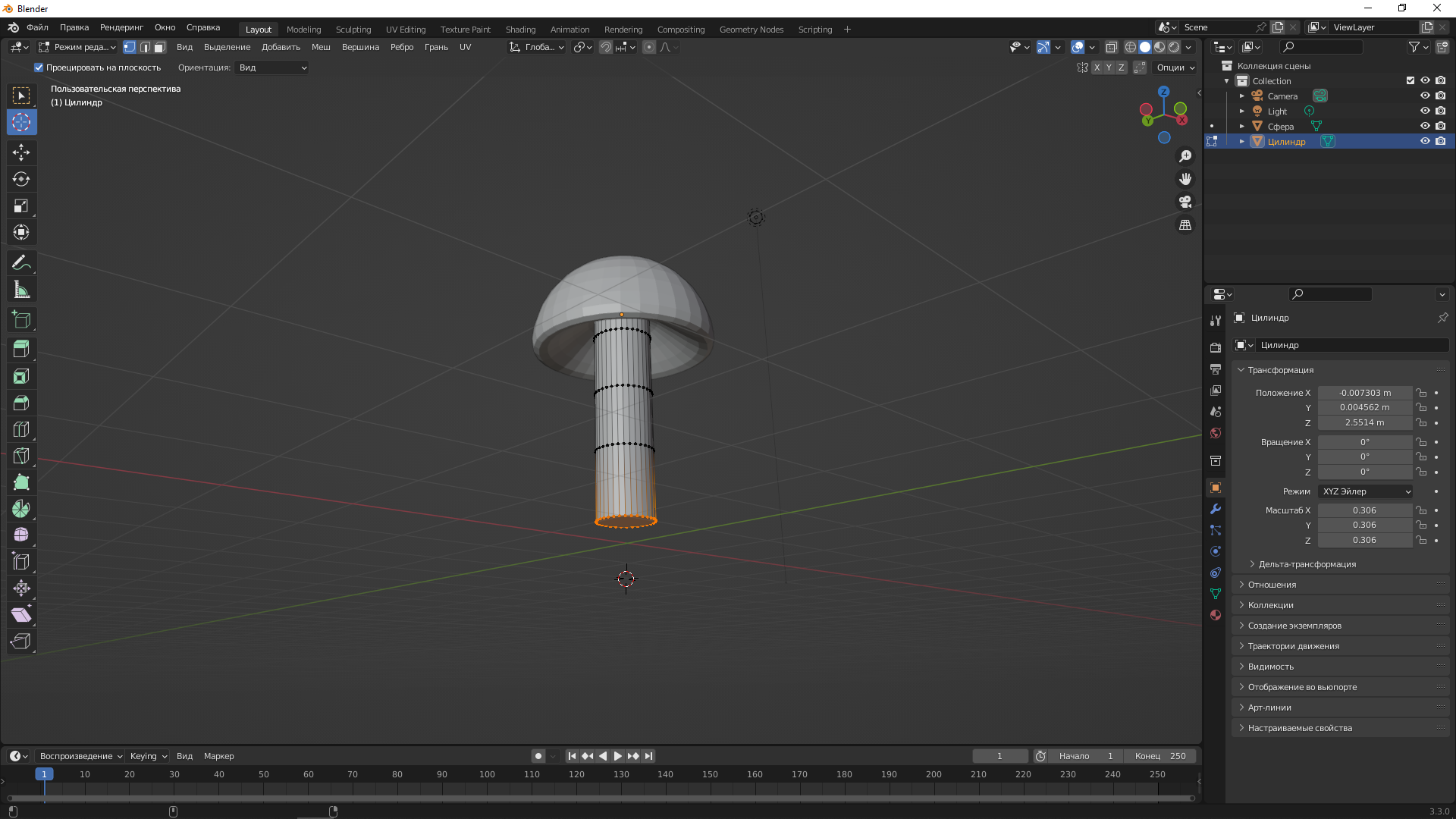Open Ориентация dropdown set to Вид

point(272,67)
